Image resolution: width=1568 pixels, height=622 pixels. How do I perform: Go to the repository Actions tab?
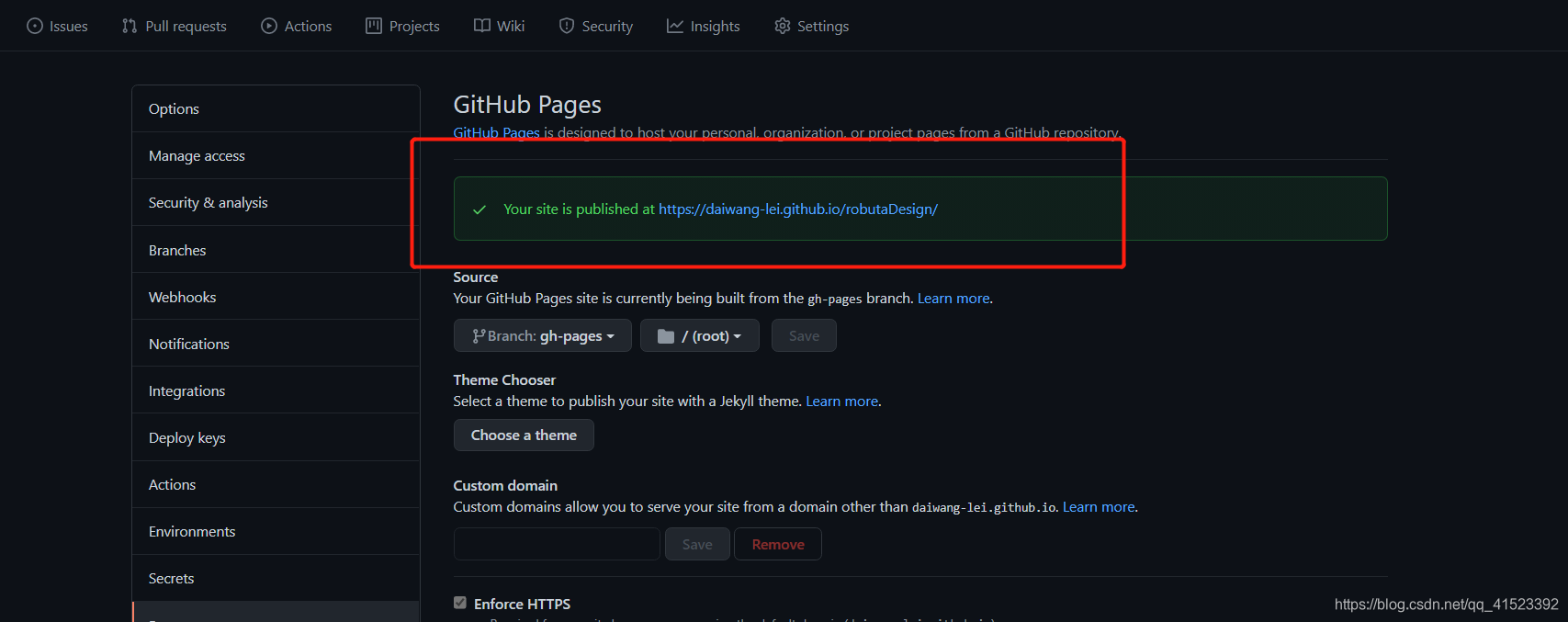coord(296,26)
